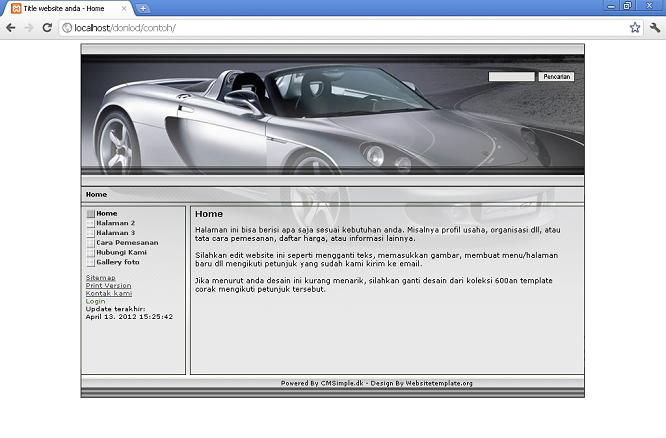Close the 'Title website anda' tab
The image size is (666, 438).
(x=124, y=8)
